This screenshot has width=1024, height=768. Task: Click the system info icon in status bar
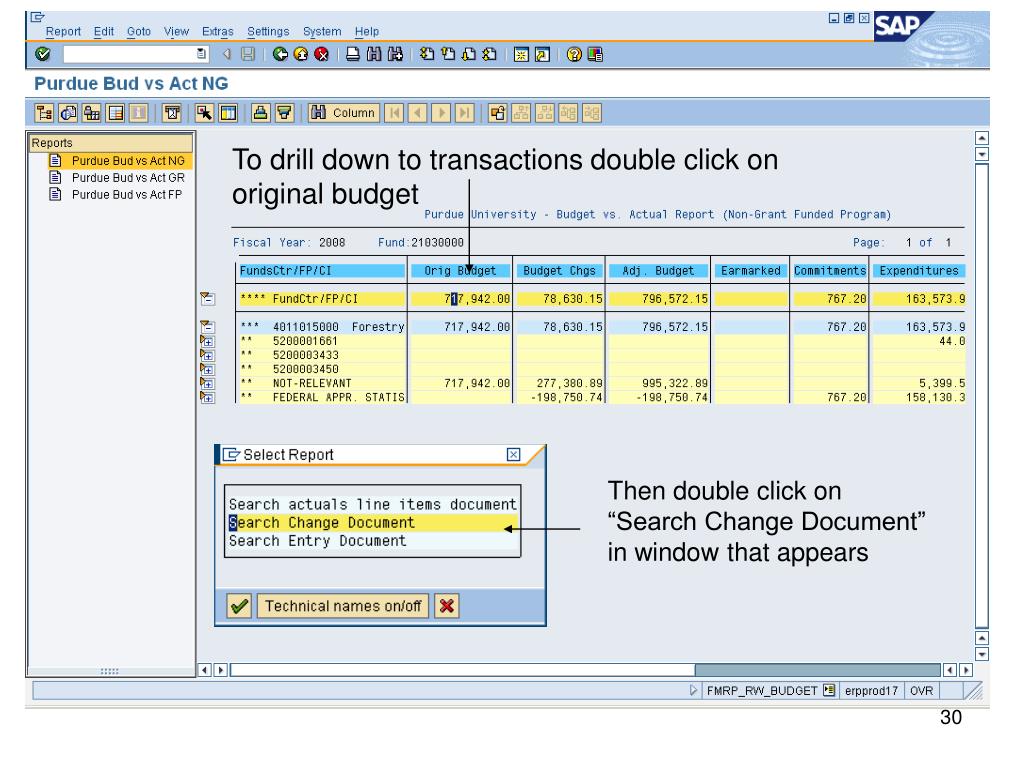(x=829, y=690)
